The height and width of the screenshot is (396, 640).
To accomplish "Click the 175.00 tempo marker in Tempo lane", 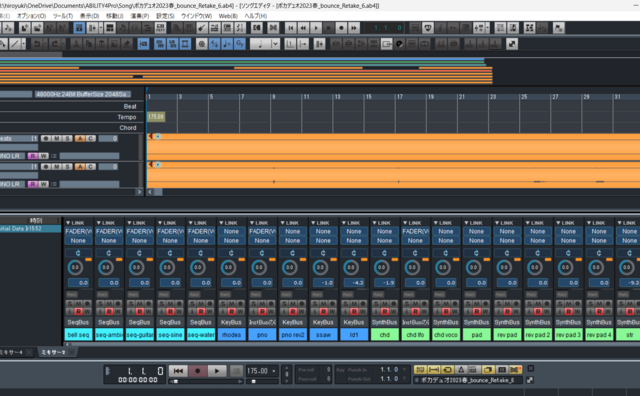I will point(156,117).
